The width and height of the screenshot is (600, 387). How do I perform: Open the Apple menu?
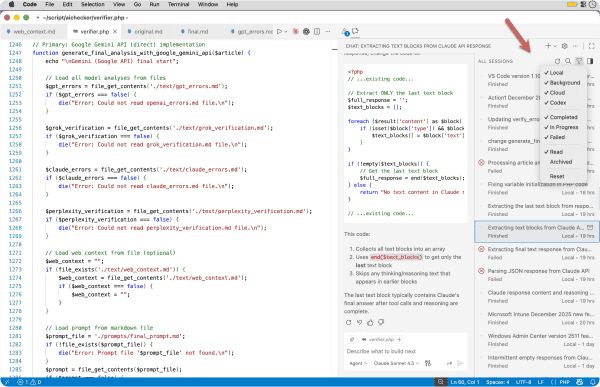pos(11,5)
